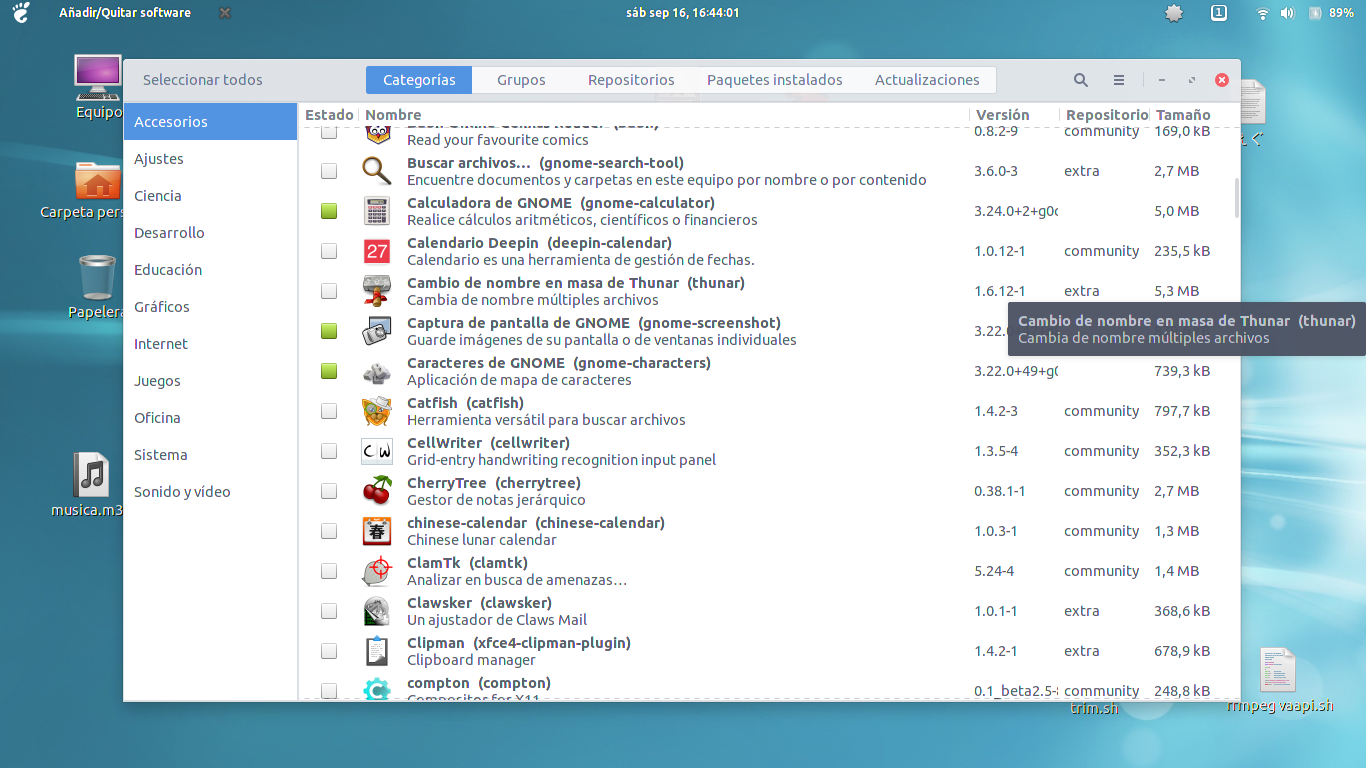Image resolution: width=1366 pixels, height=768 pixels.
Task: Open the GNOME foot Activities icon
Action: (20, 13)
